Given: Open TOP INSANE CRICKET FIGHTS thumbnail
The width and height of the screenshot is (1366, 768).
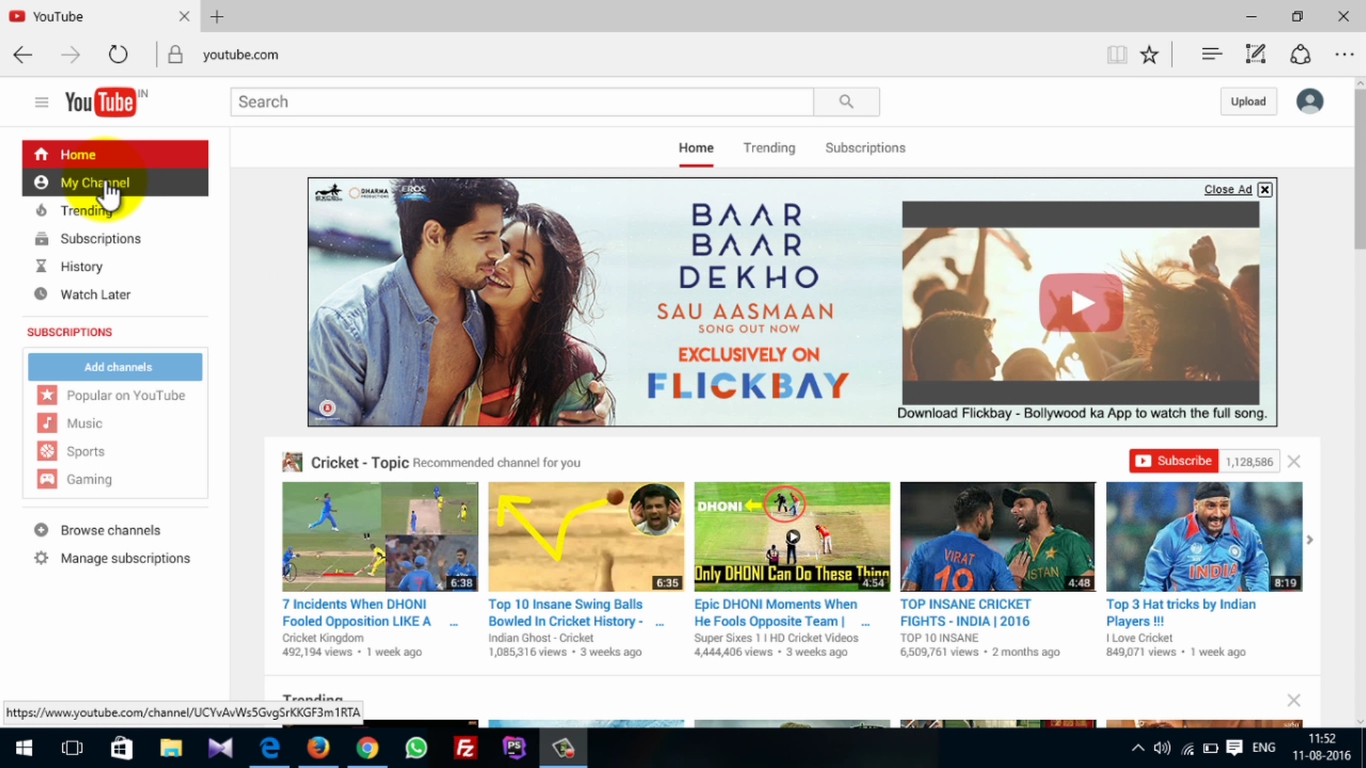Looking at the screenshot, I should [x=998, y=537].
